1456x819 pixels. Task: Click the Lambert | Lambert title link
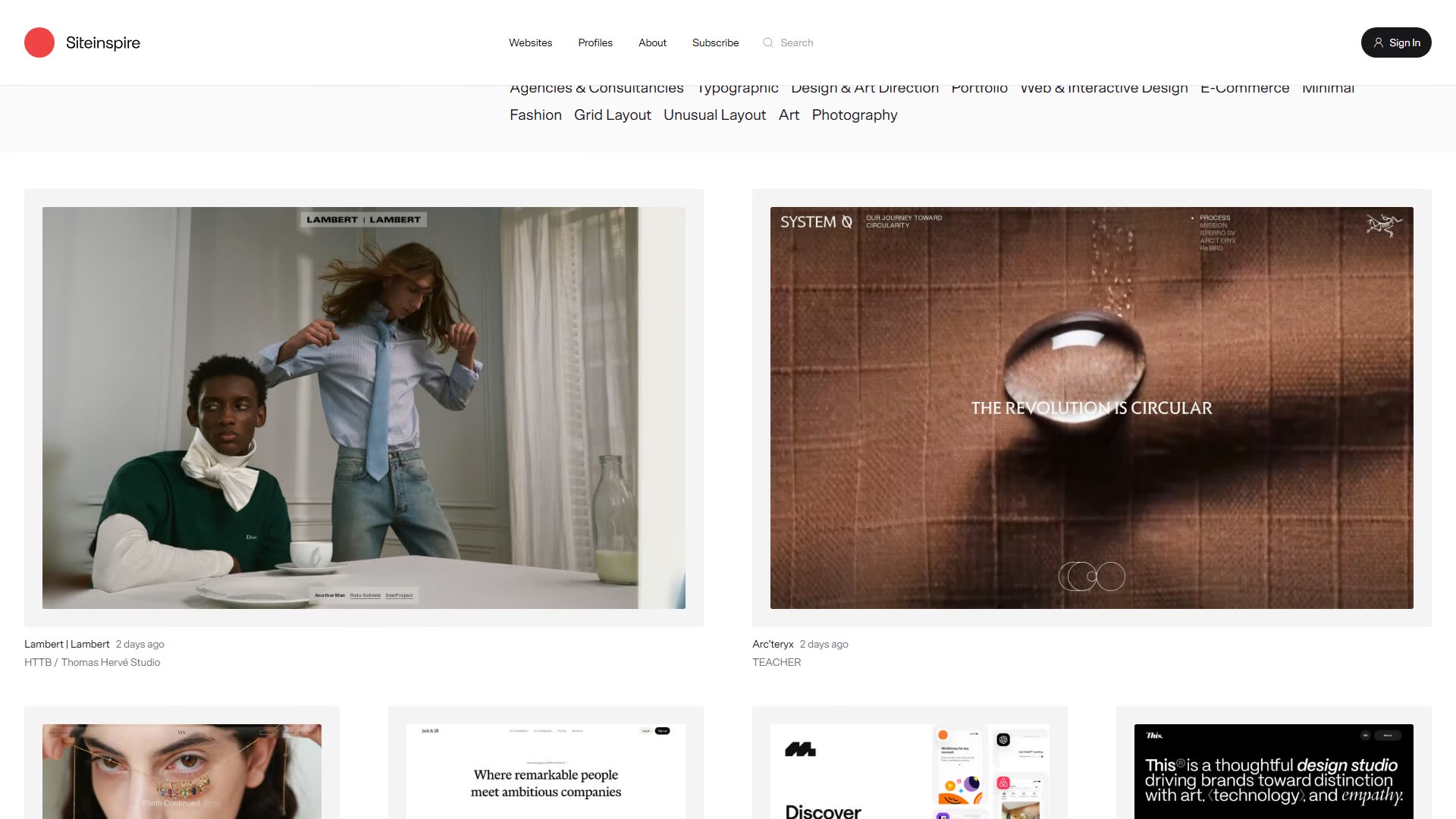67,644
